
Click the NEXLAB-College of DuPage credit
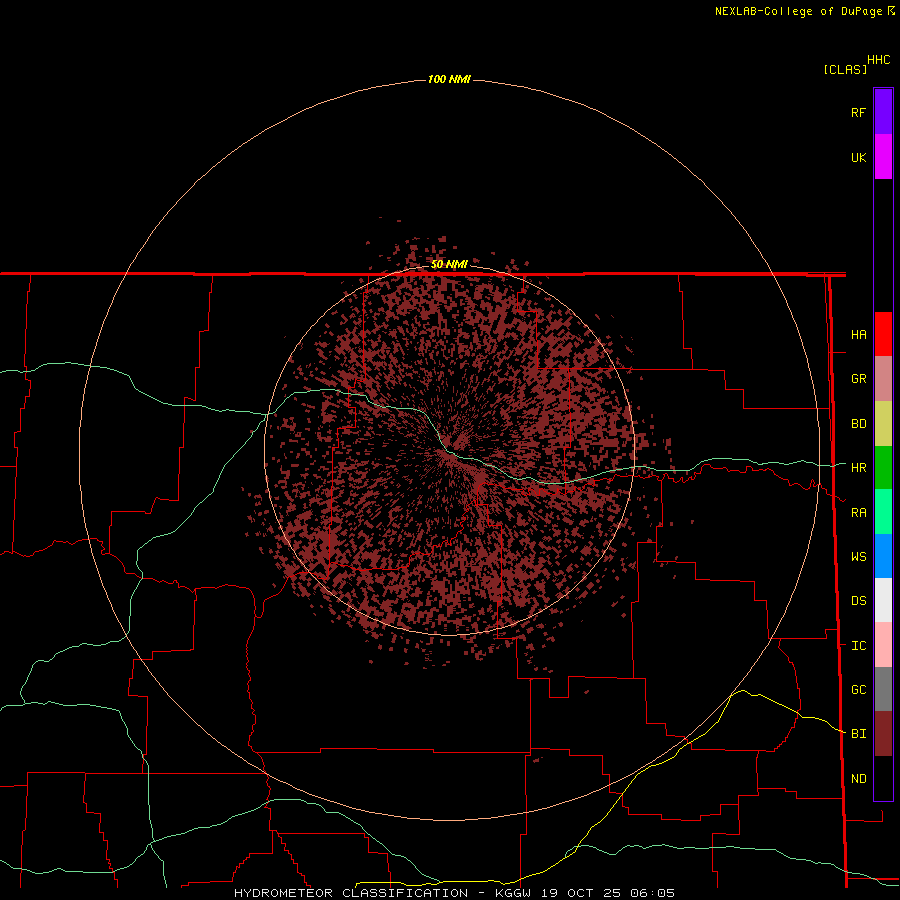tap(799, 11)
